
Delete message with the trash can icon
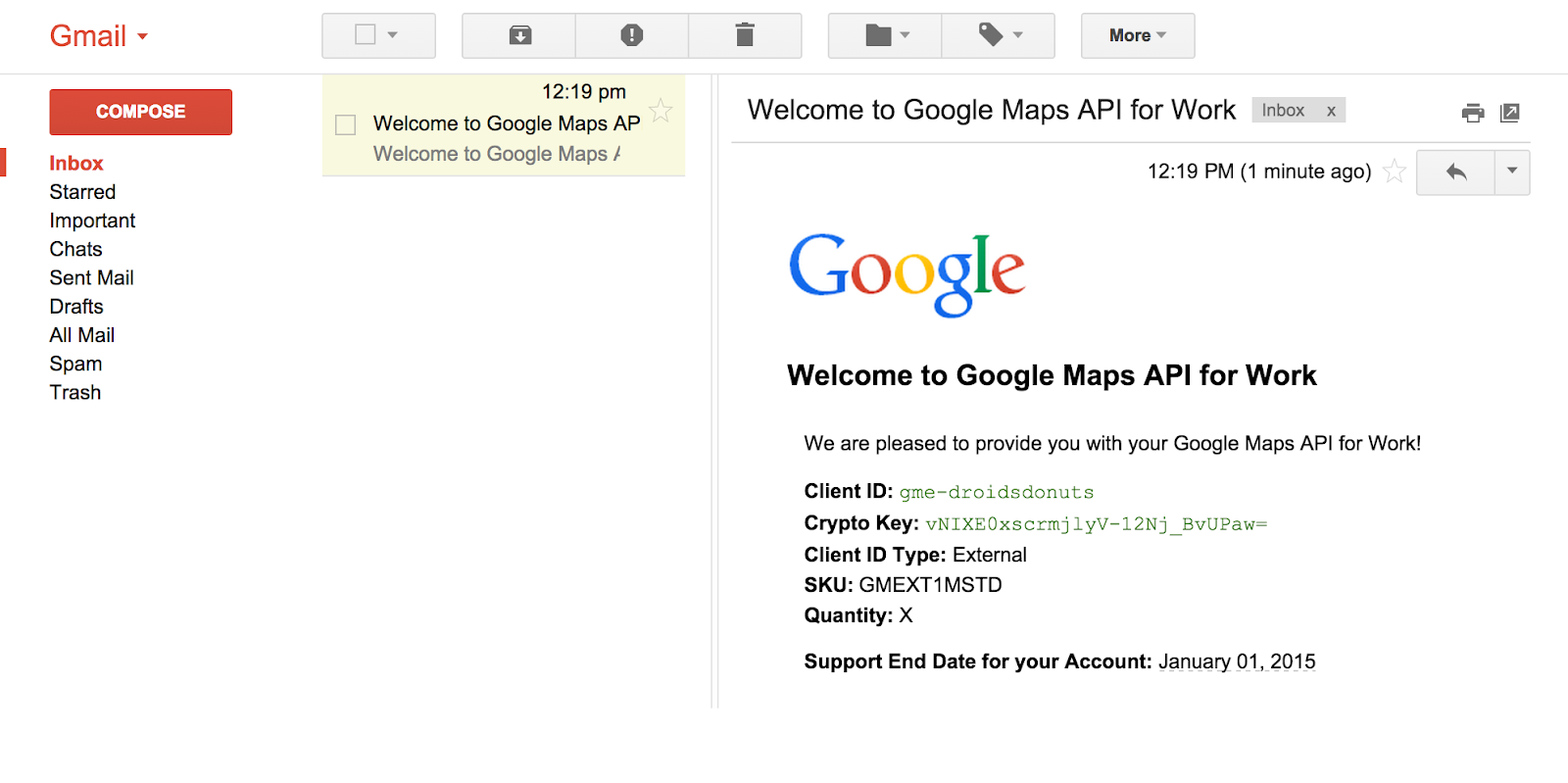[745, 36]
